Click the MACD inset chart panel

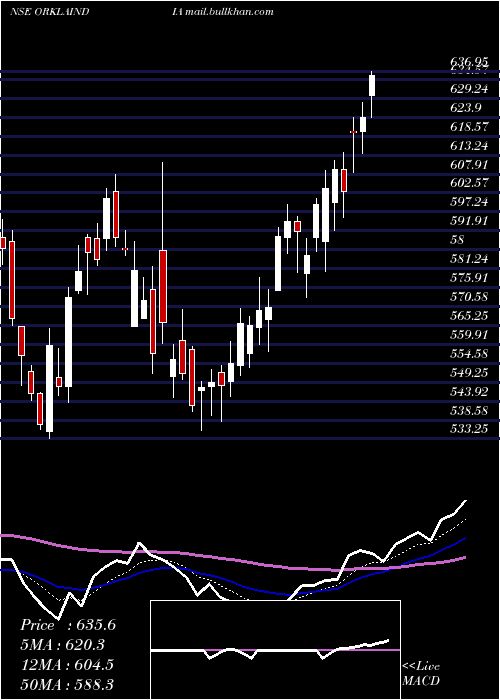(275, 650)
